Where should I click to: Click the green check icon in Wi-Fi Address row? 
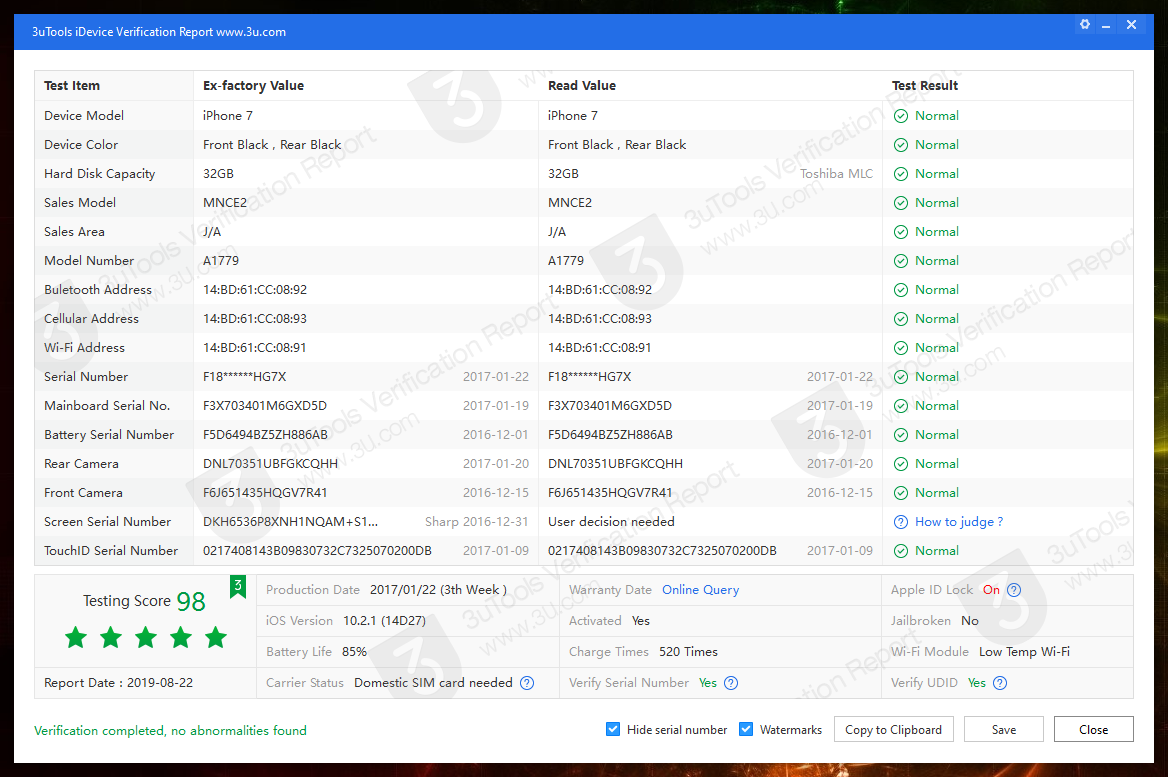tap(901, 348)
